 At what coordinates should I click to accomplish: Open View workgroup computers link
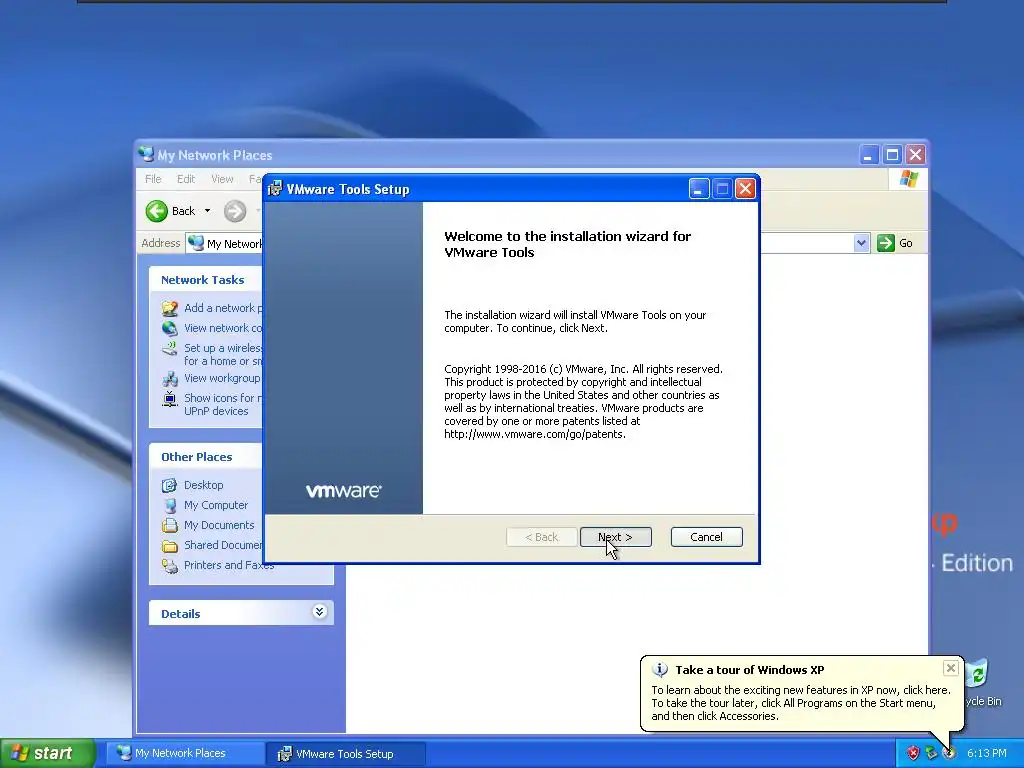coord(222,378)
